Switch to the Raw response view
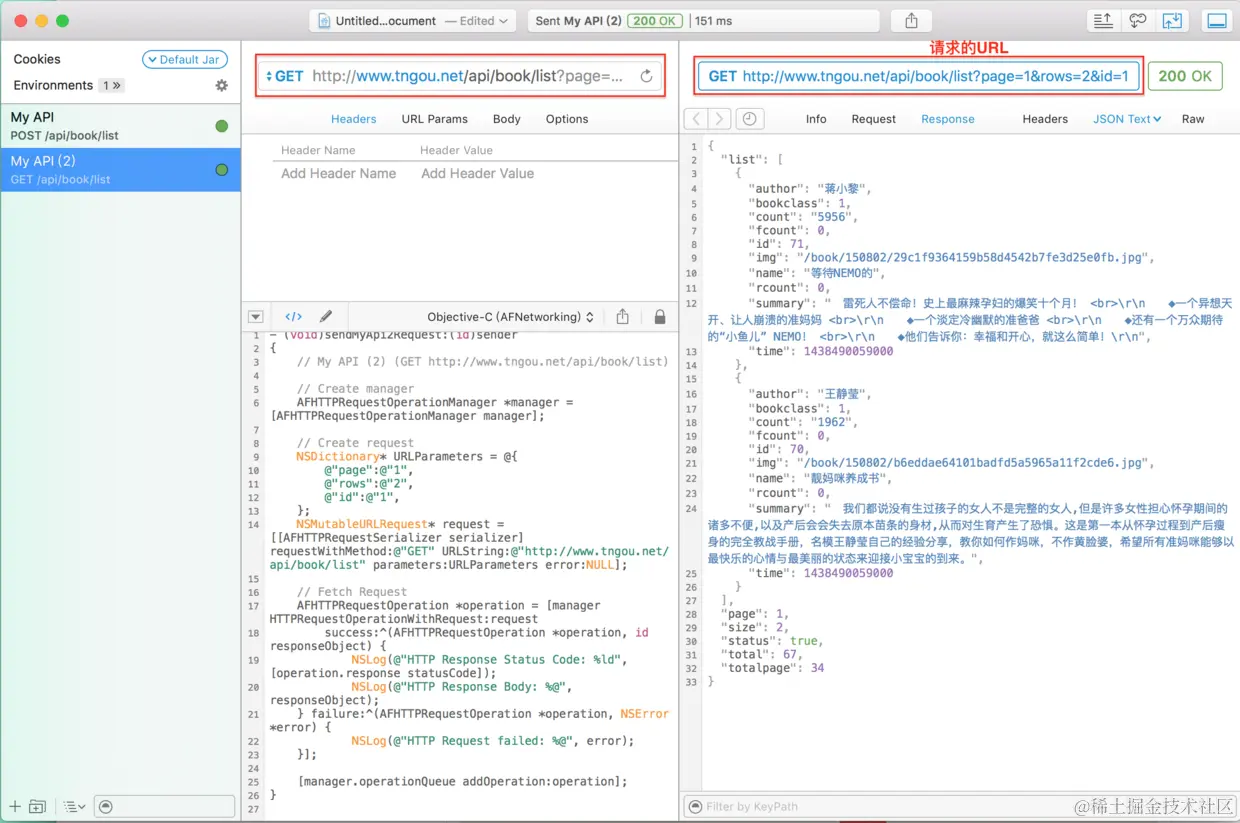 click(1193, 119)
